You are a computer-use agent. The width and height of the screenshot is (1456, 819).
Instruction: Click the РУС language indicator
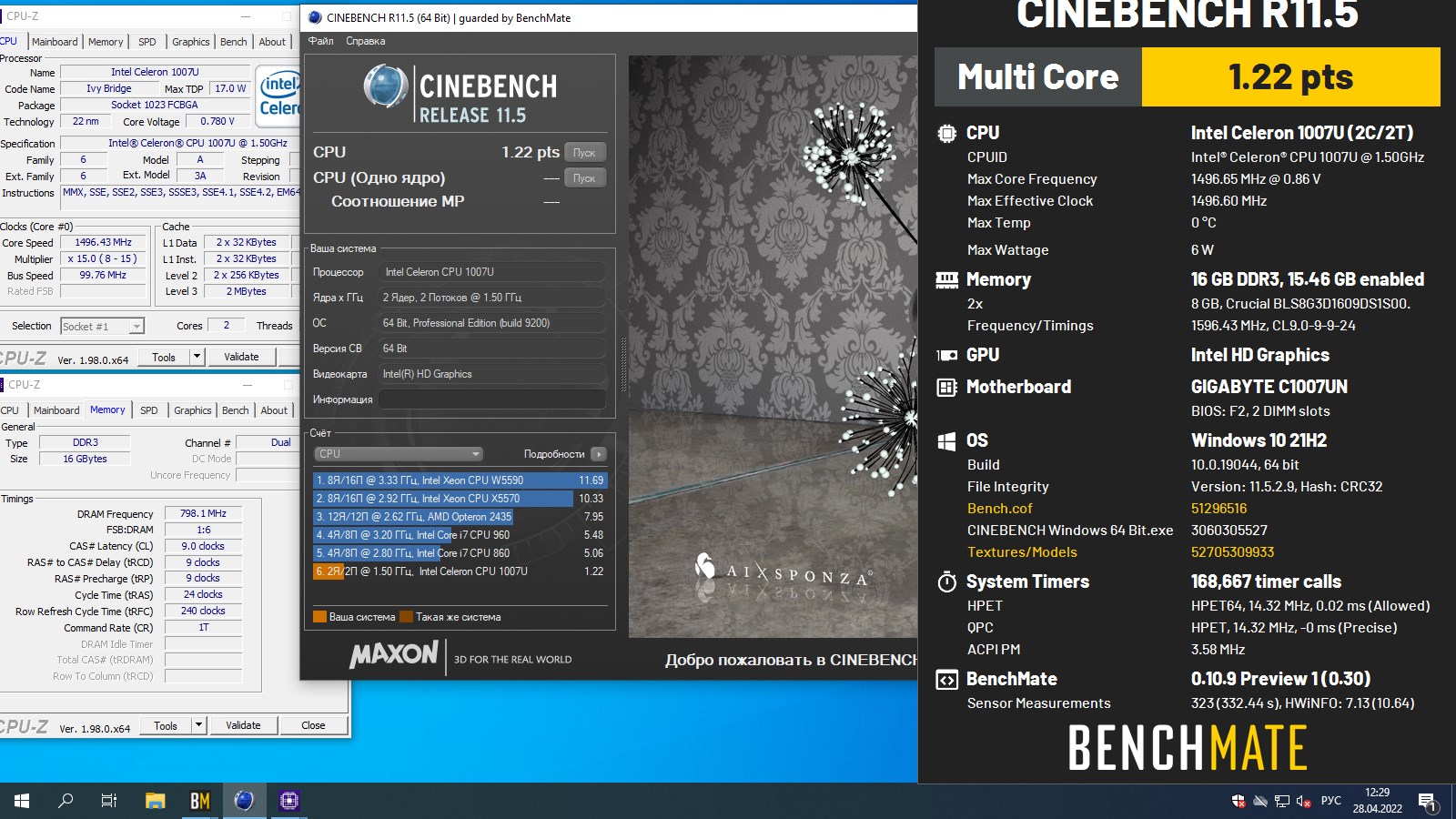1330,801
